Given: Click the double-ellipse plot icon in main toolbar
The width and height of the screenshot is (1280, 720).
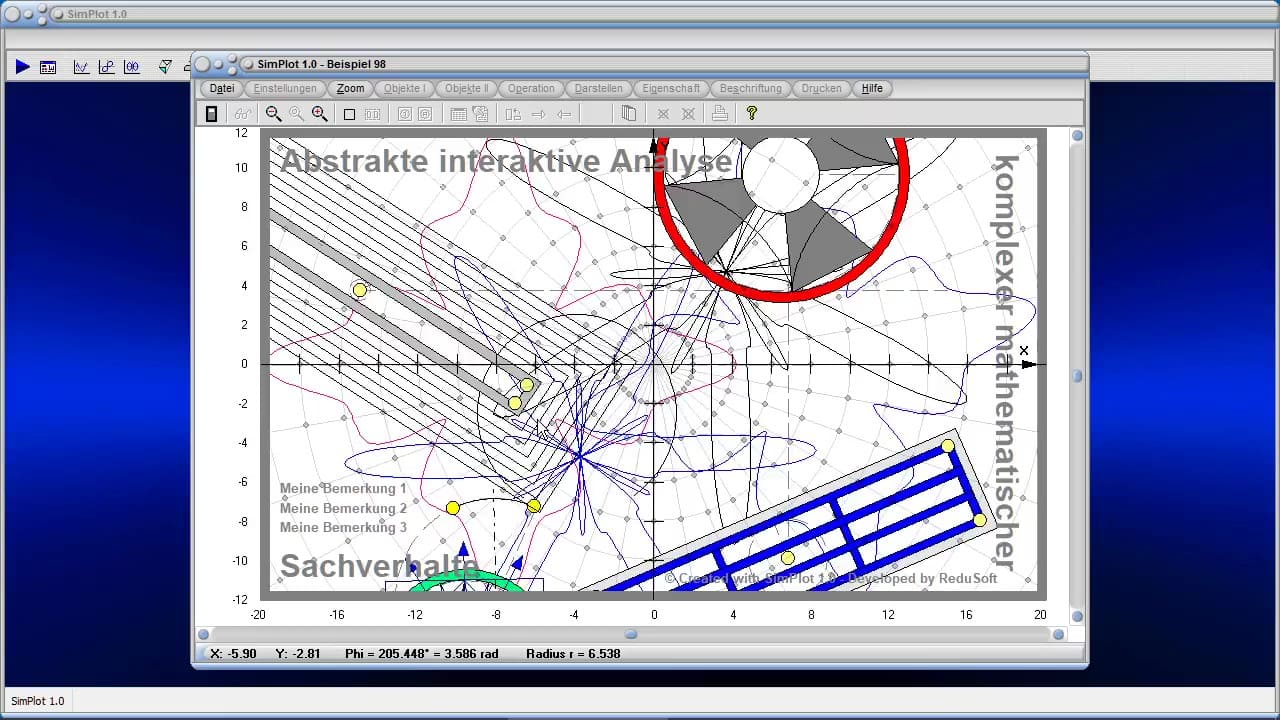Looking at the screenshot, I should tap(132, 67).
